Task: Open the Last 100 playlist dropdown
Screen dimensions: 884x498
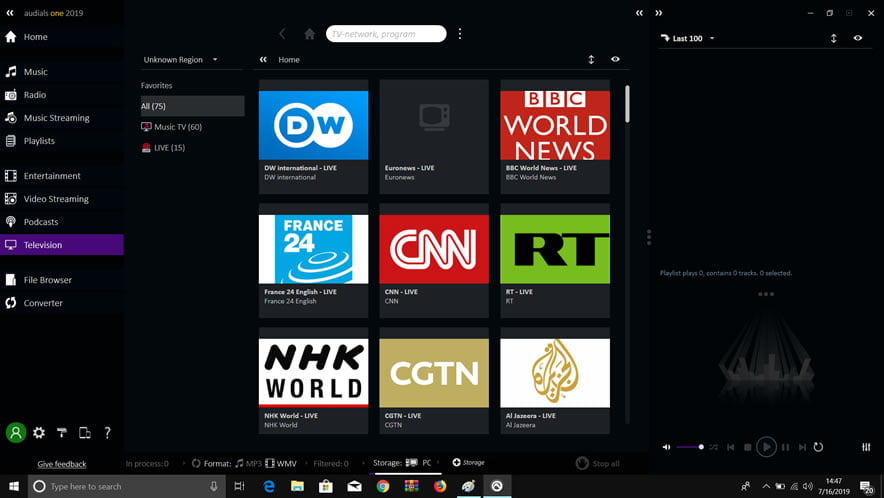Action: 689,39
